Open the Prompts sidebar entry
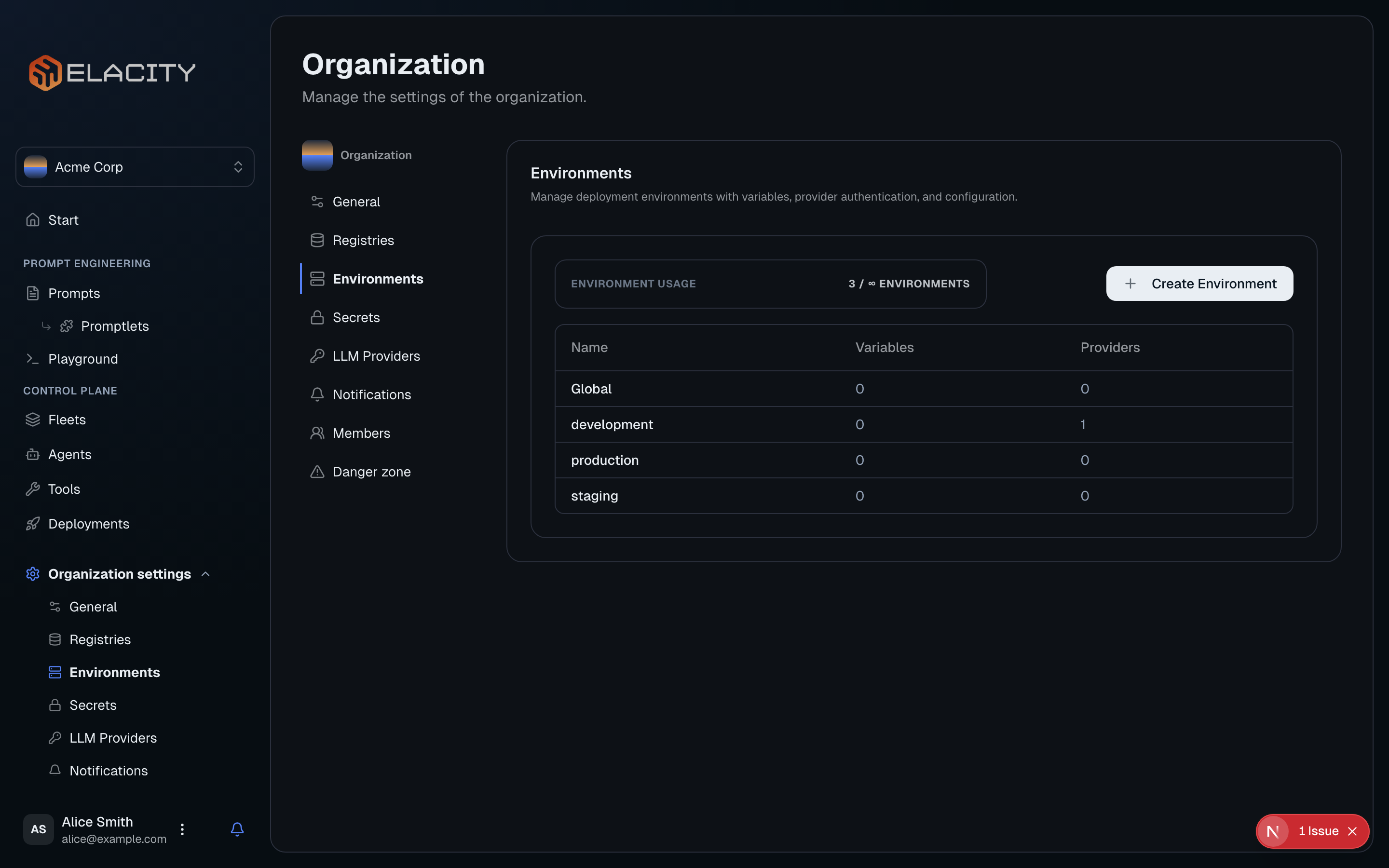 pos(73,293)
